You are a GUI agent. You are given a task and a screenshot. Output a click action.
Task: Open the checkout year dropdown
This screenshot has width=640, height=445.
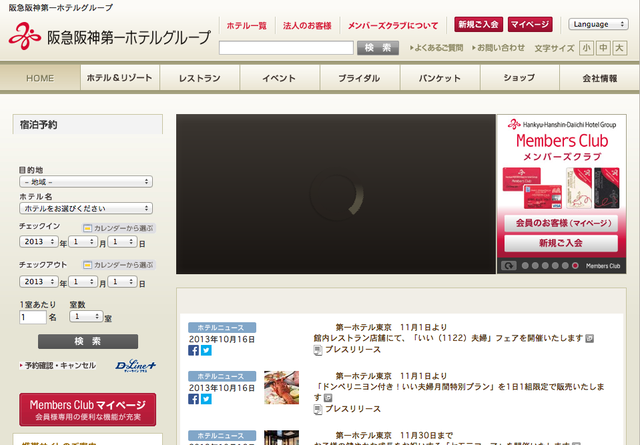click(39, 281)
